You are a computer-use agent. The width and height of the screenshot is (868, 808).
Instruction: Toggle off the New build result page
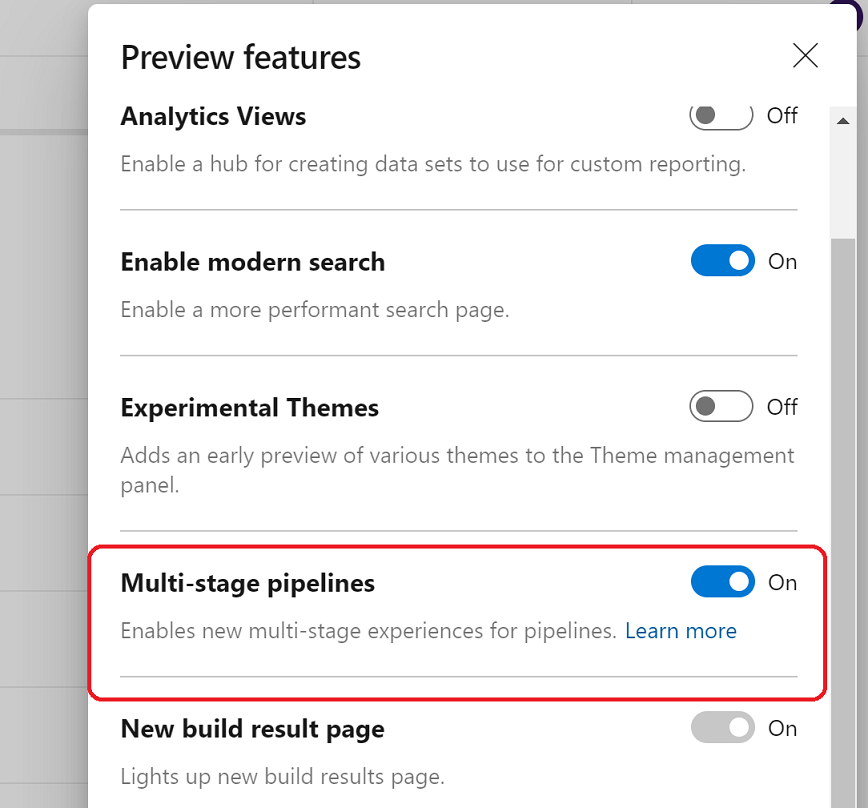click(722, 728)
